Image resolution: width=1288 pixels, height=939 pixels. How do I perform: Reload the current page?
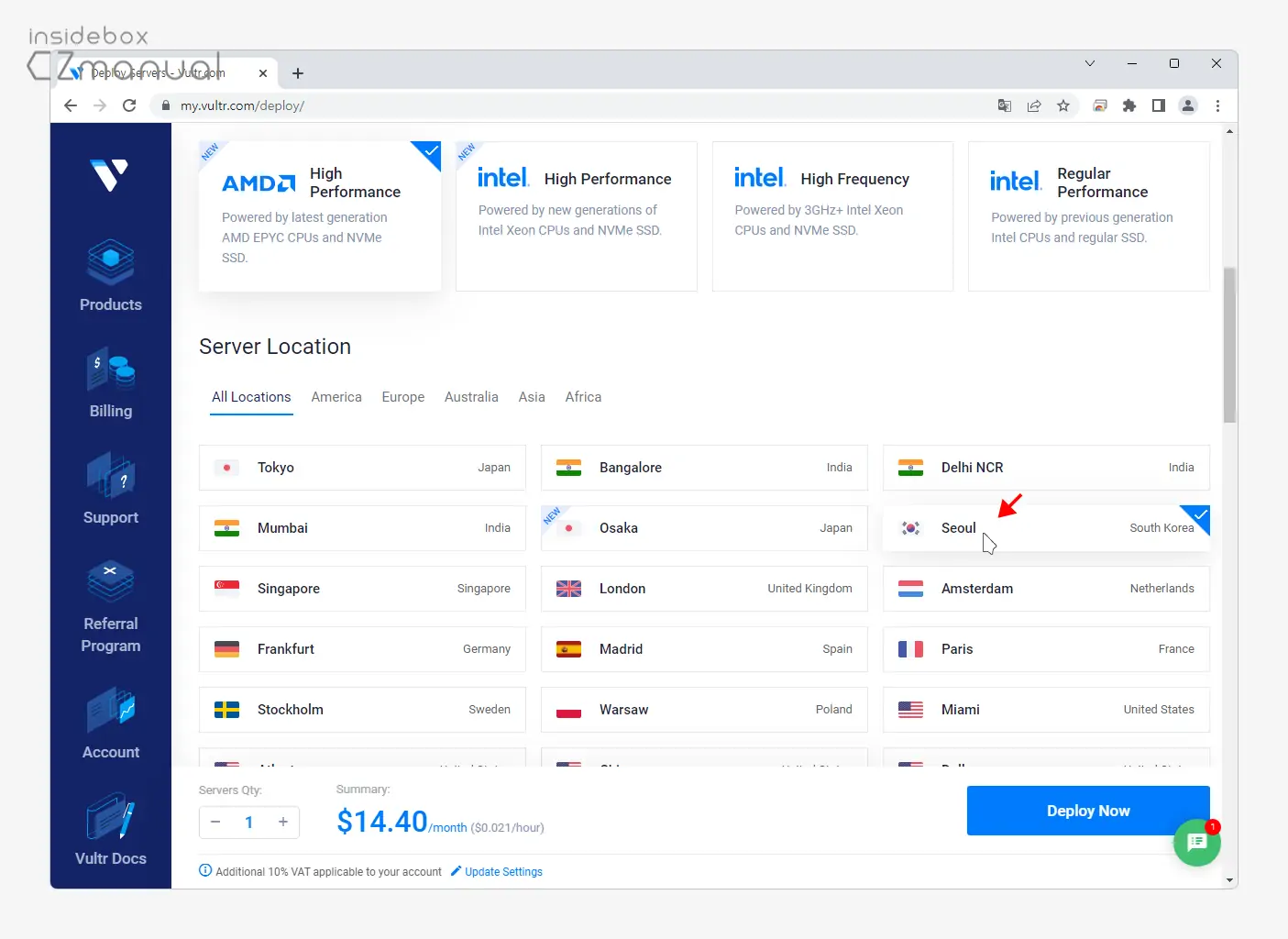[x=129, y=105]
